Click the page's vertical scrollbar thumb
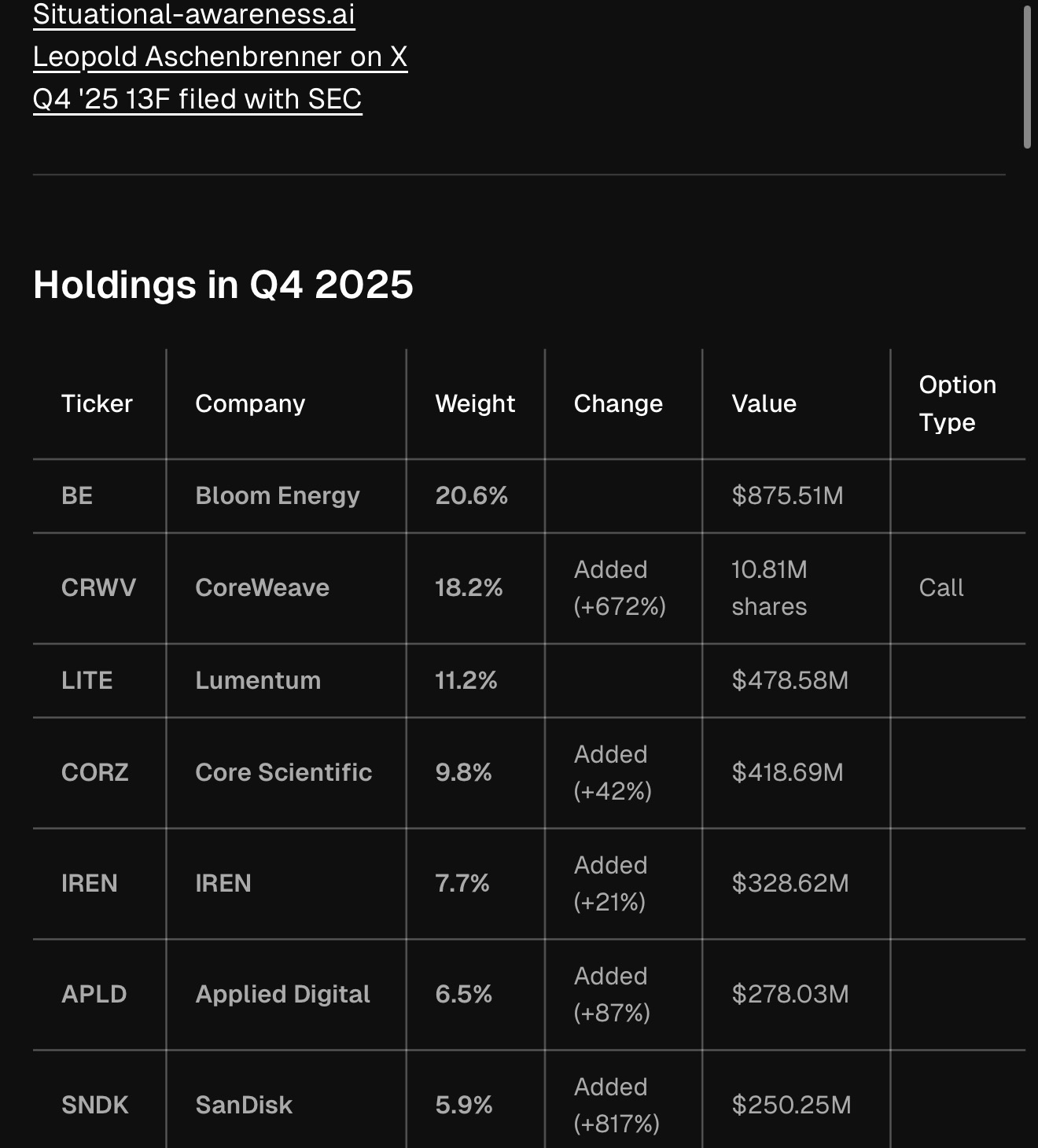 [1027, 75]
